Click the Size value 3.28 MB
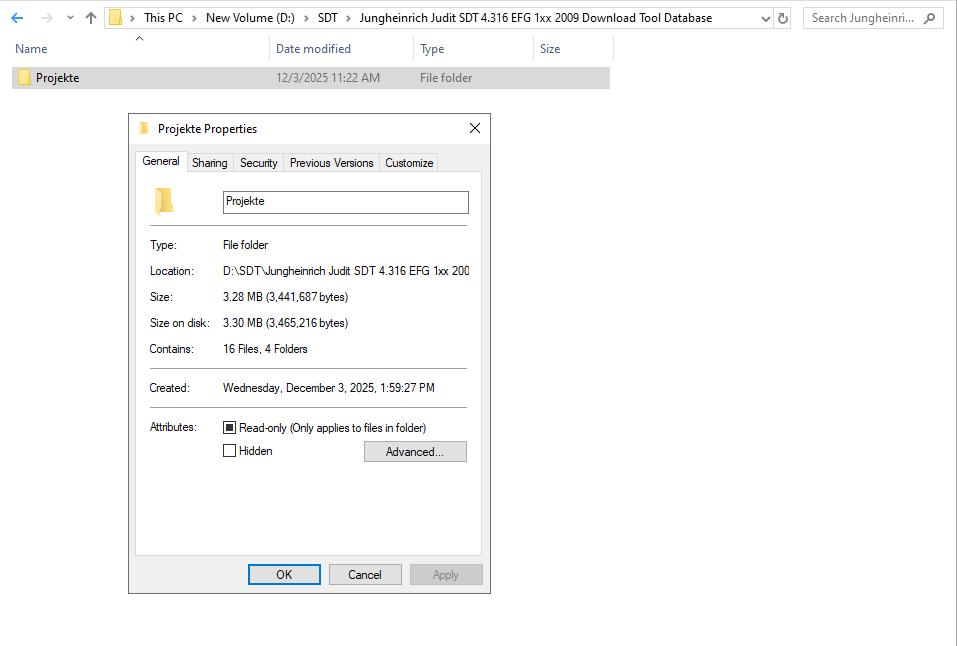 [x=285, y=297]
